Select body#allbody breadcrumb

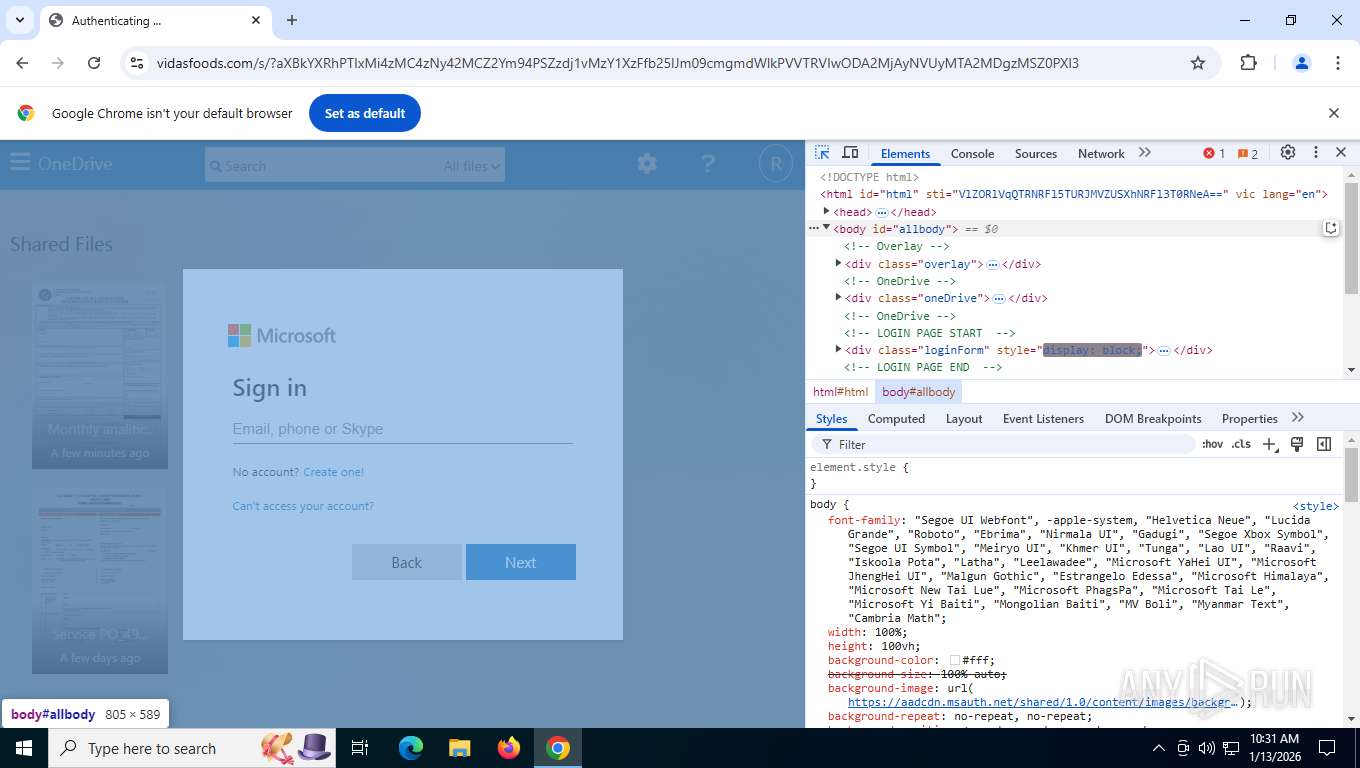918,392
